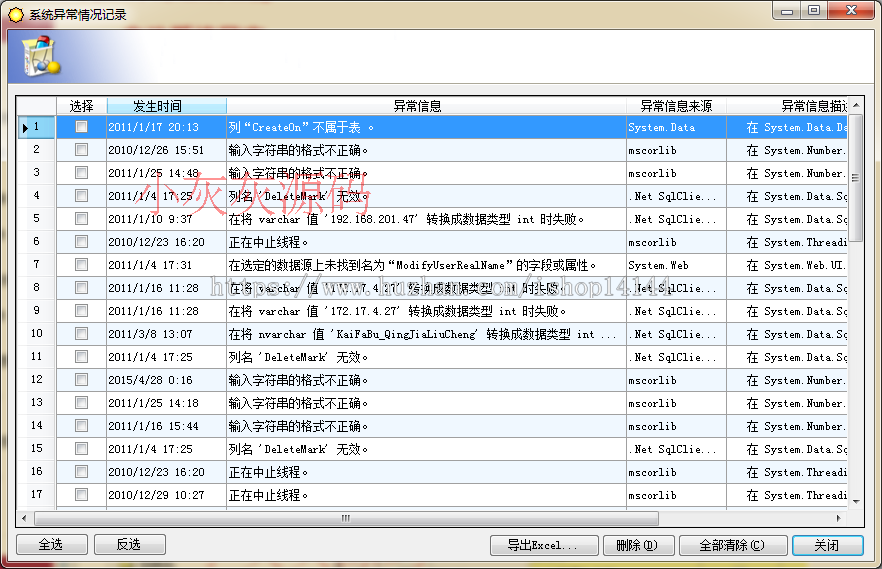Click the '172.17.4.27' error cell in row 9
The width and height of the screenshot is (882, 569).
[x=426, y=311]
